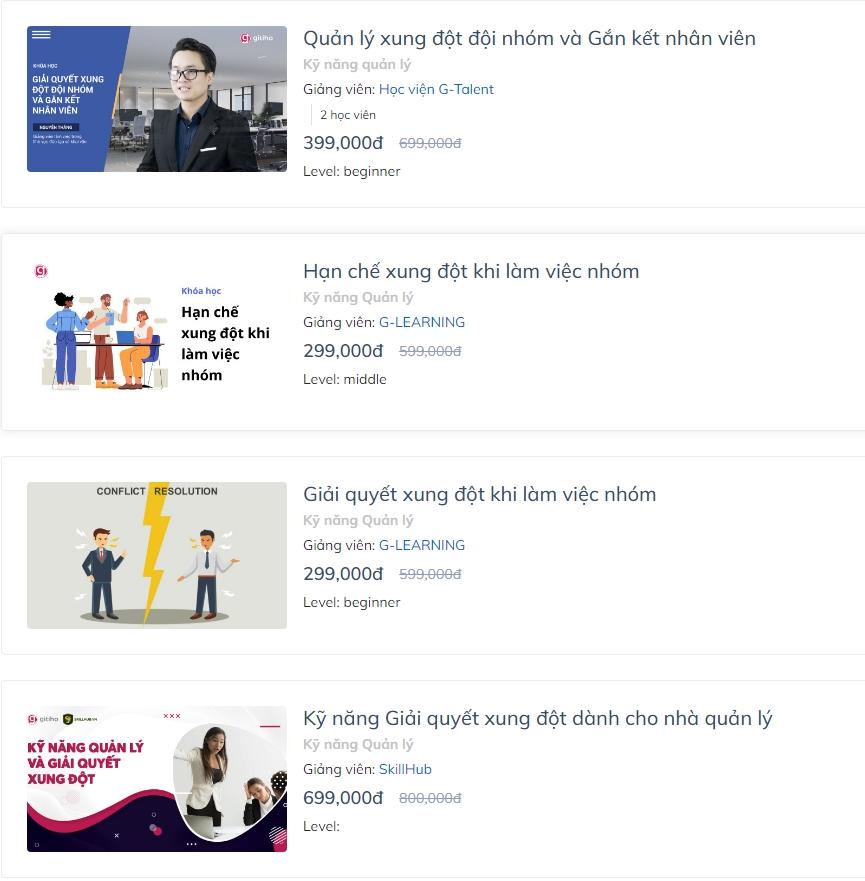Visit instructor Học viện G-Talent page
The height and width of the screenshot is (881, 865).
tap(436, 89)
